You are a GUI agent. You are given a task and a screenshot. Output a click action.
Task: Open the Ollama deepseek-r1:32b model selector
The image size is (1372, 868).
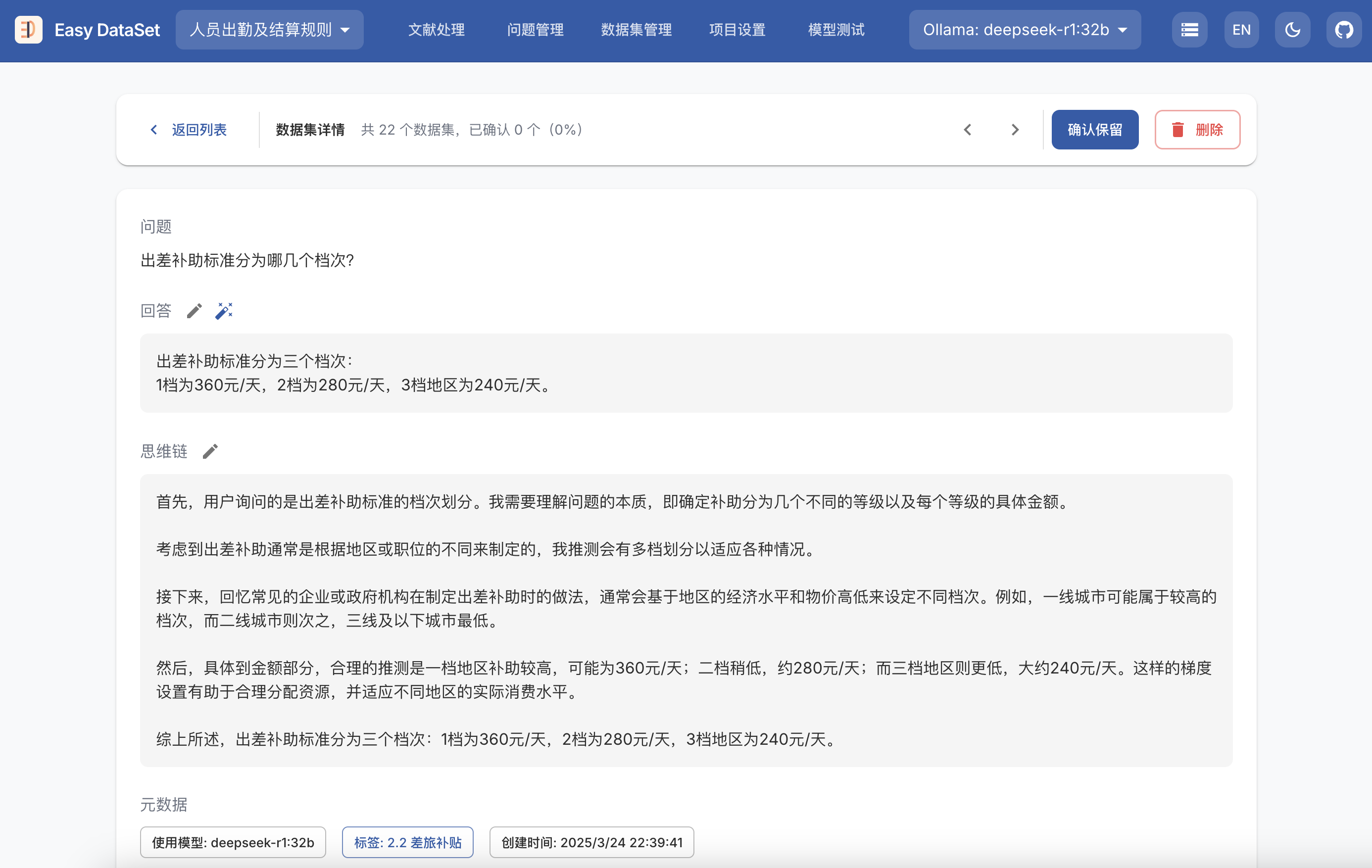coord(1025,30)
